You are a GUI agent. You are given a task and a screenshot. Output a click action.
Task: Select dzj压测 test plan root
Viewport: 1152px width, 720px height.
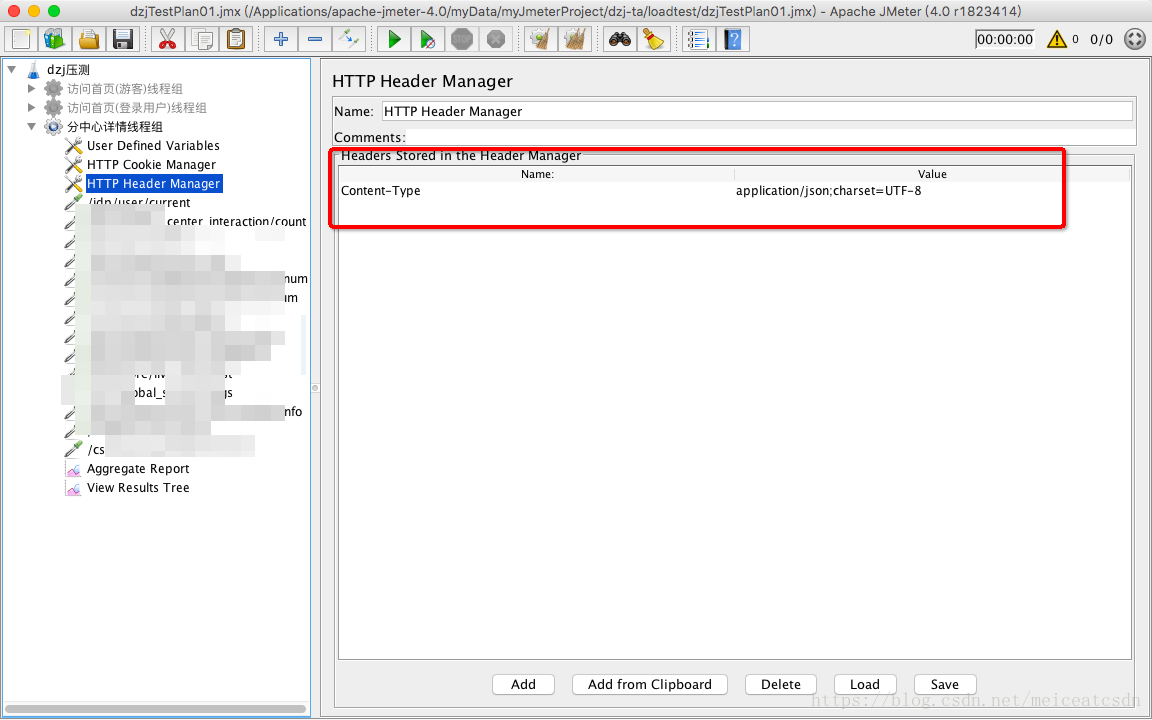68,70
